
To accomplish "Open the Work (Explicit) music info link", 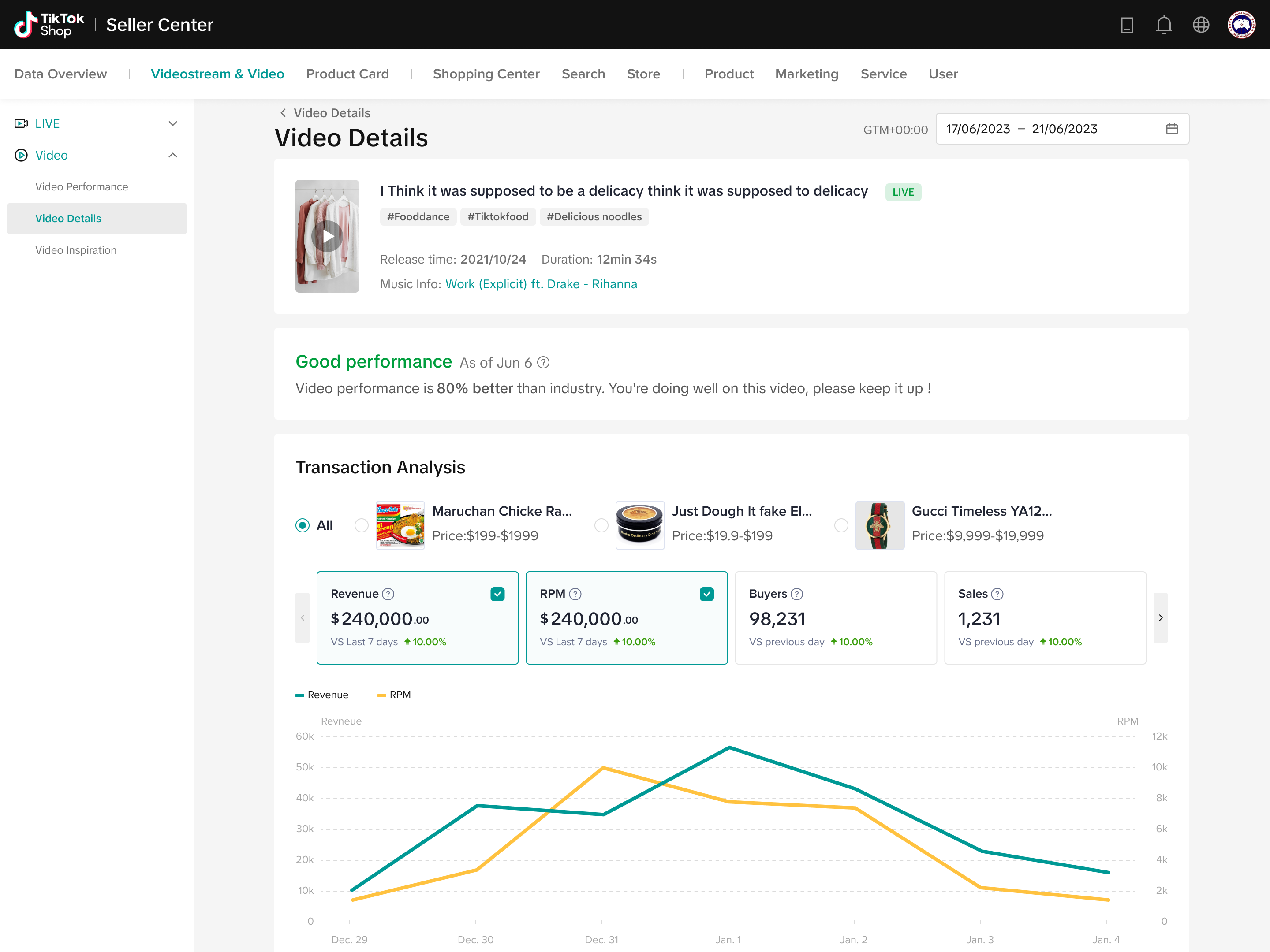I will pos(541,284).
